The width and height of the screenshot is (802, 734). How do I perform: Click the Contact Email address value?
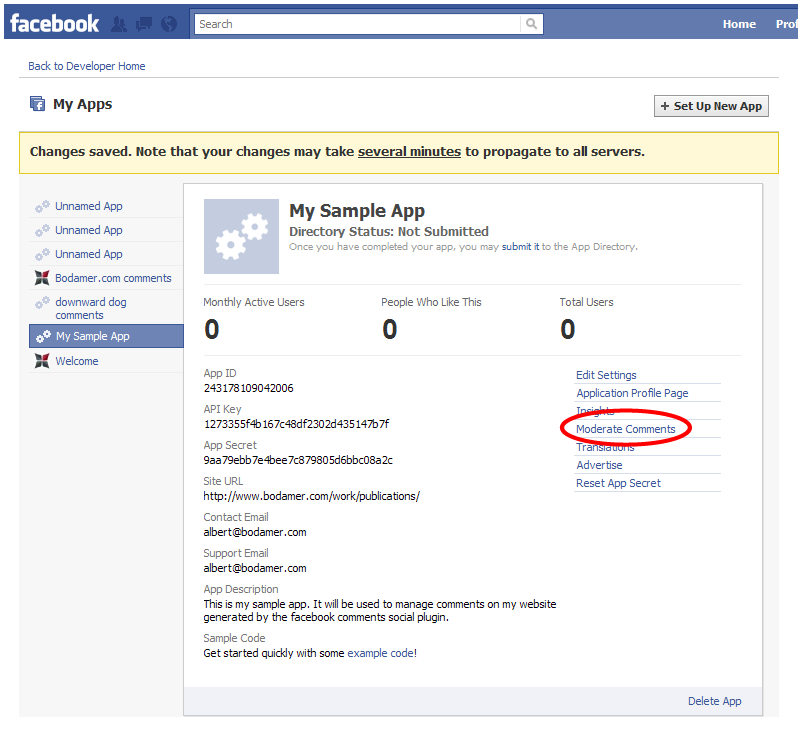255,532
